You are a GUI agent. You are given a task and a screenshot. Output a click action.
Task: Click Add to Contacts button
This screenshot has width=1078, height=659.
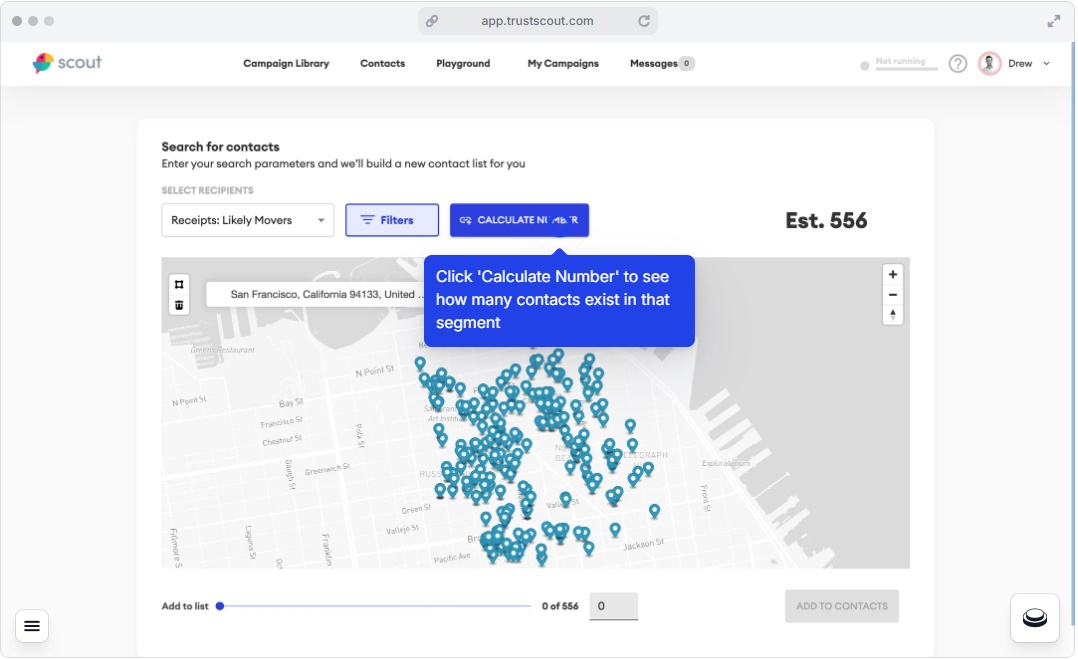tap(842, 606)
